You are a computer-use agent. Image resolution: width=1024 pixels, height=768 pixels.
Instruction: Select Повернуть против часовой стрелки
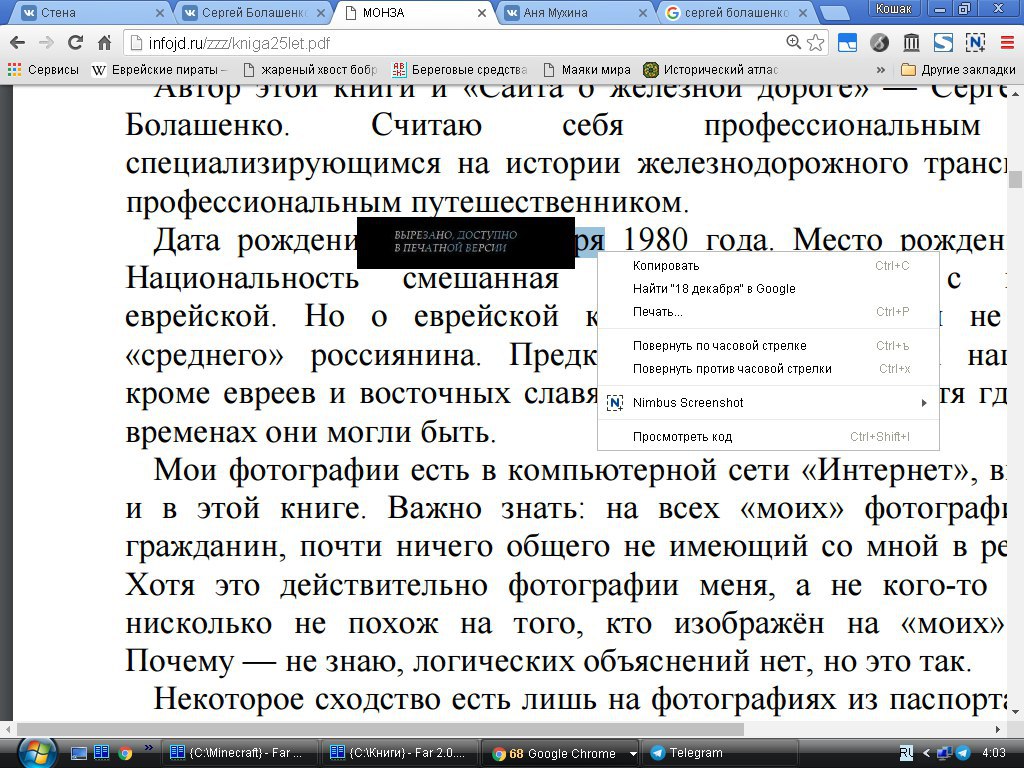[x=768, y=368]
